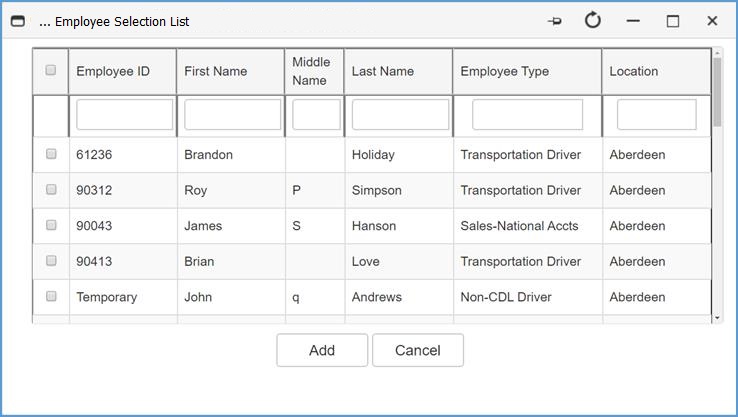This screenshot has width=738, height=417.
Task: Close the Employee Selection List dialog
Action: pos(712,21)
